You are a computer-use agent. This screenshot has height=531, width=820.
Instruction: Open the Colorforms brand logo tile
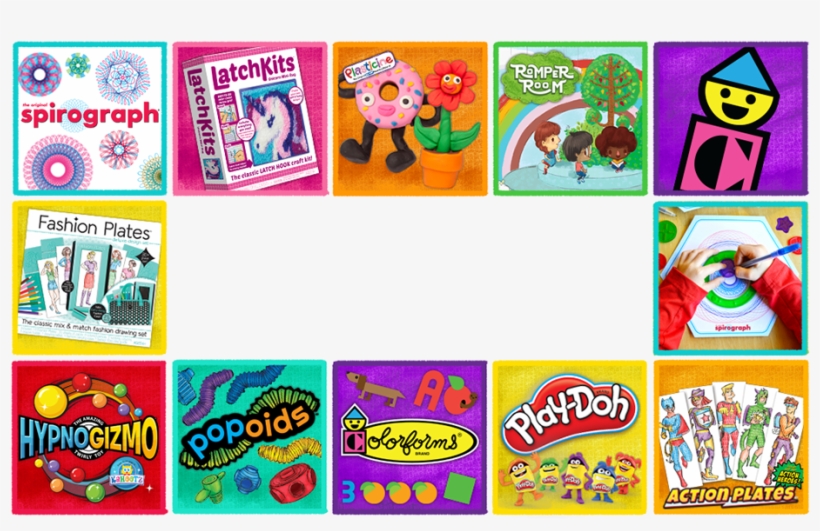(x=410, y=437)
